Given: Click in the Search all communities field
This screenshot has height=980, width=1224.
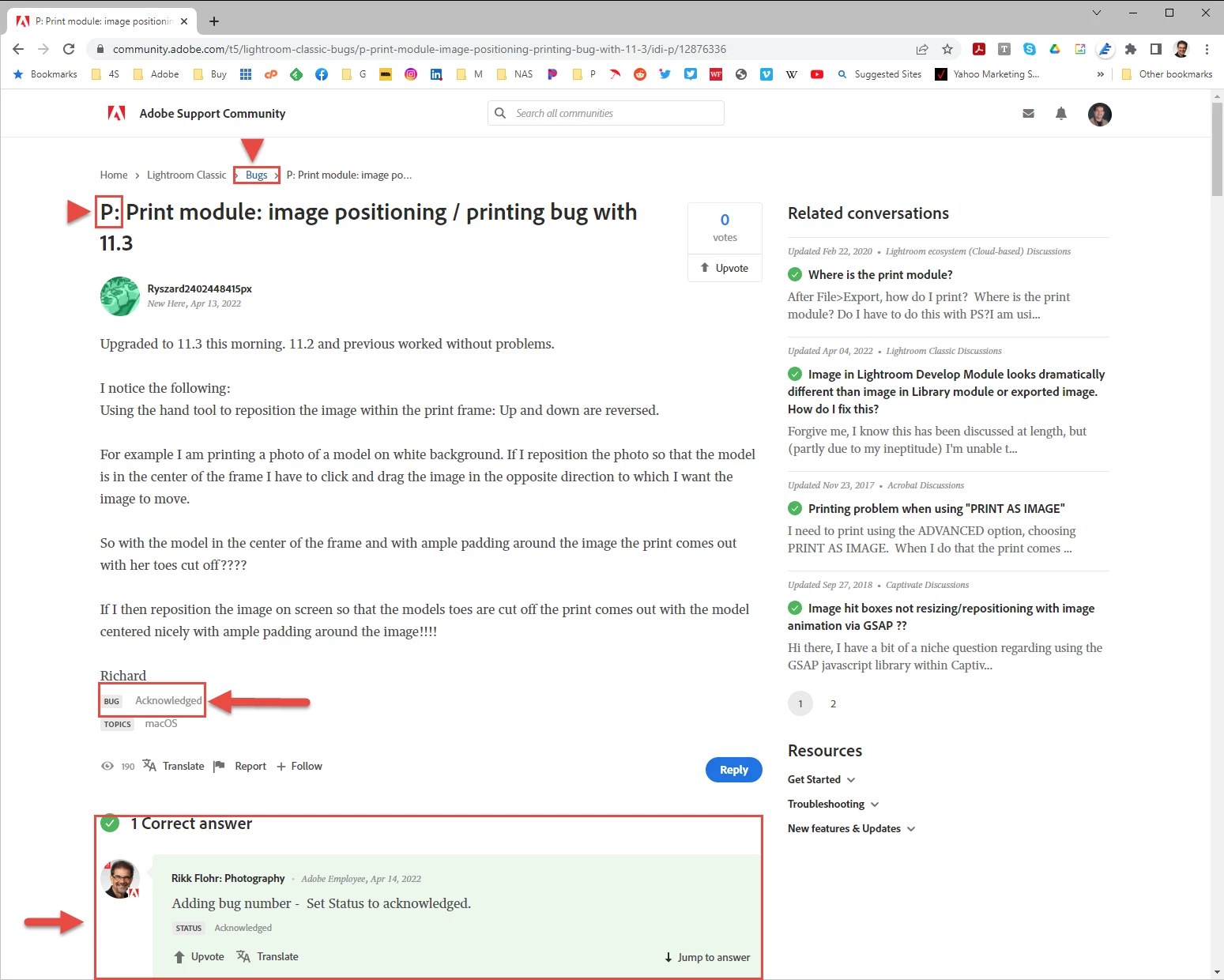Looking at the screenshot, I should [606, 113].
